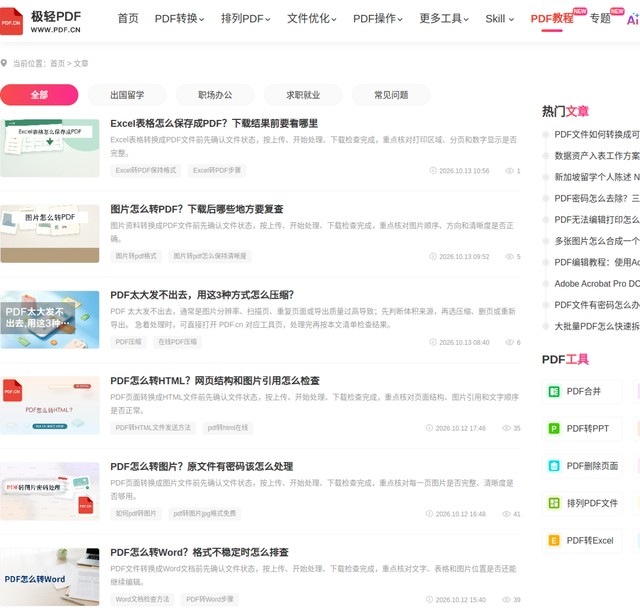Open hot article PDF密码怎么去除
640x615 pixels.
[597, 198]
